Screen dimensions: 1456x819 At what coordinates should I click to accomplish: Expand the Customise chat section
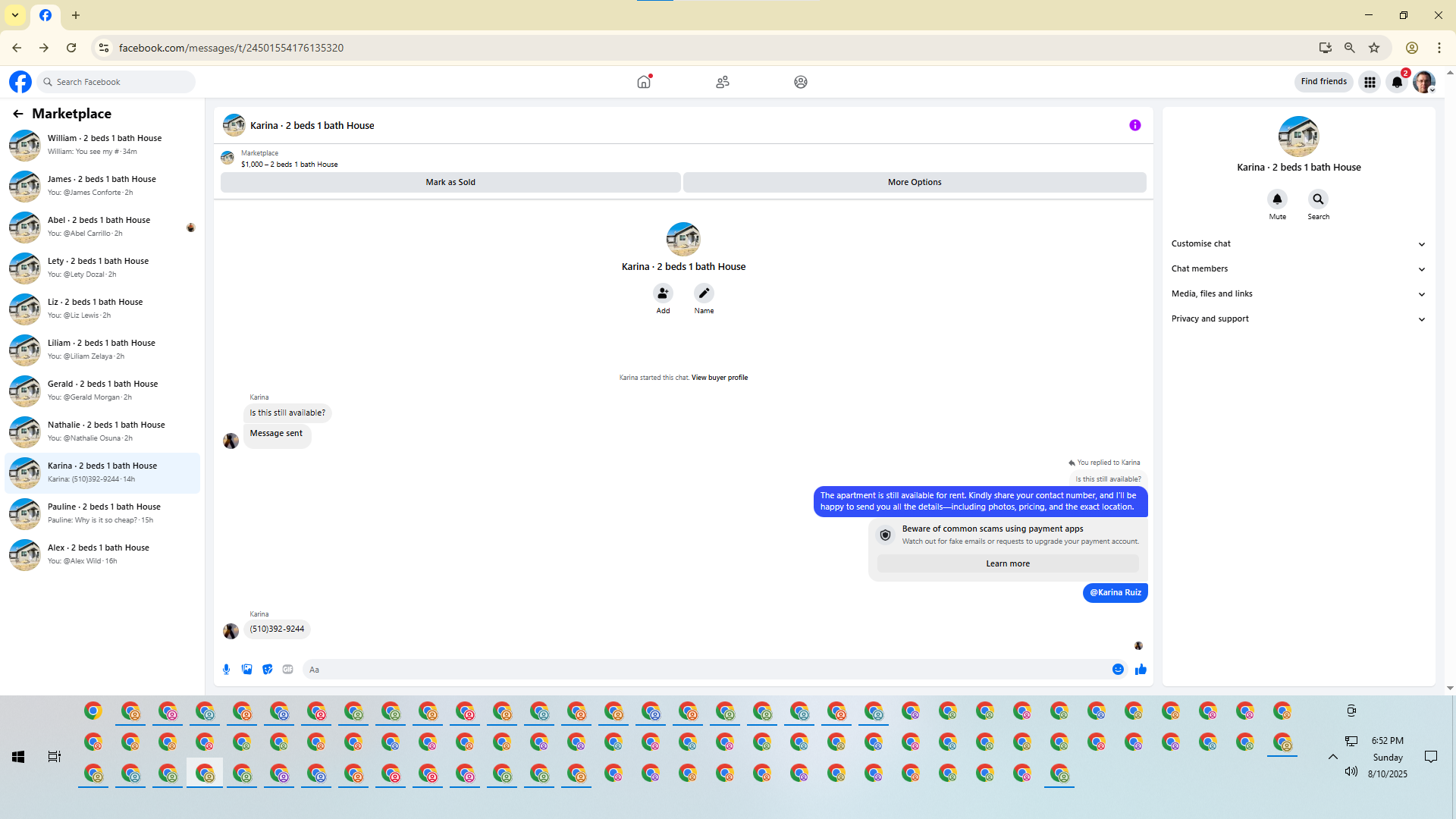click(1298, 243)
